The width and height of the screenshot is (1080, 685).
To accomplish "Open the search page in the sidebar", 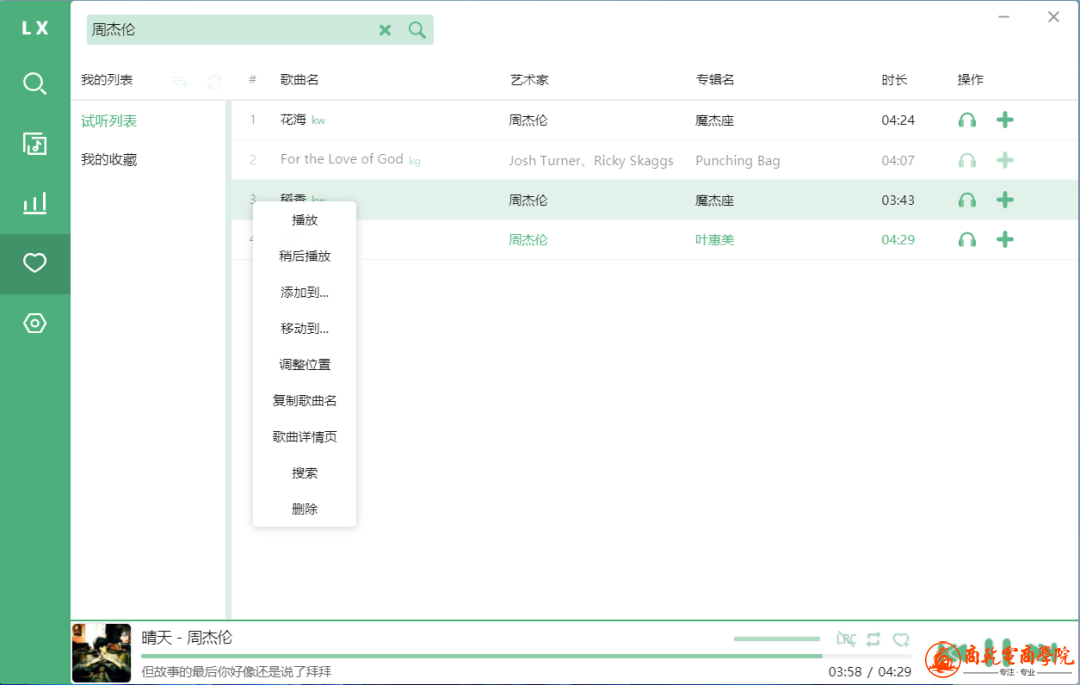I will 35,83.
